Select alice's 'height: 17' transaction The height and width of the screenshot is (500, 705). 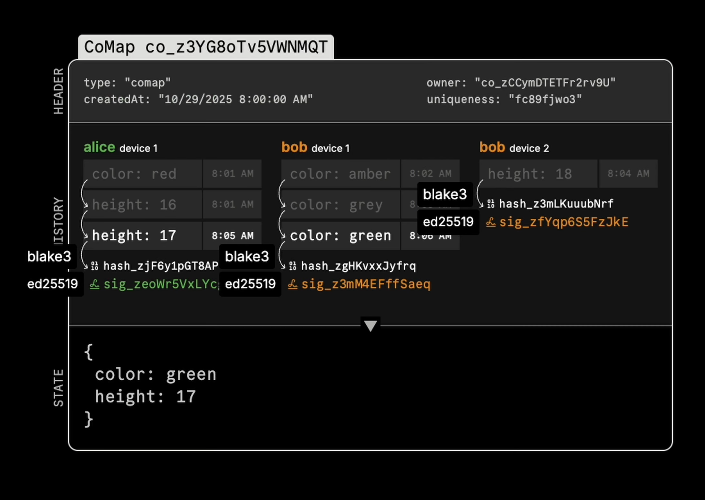(x=142, y=236)
